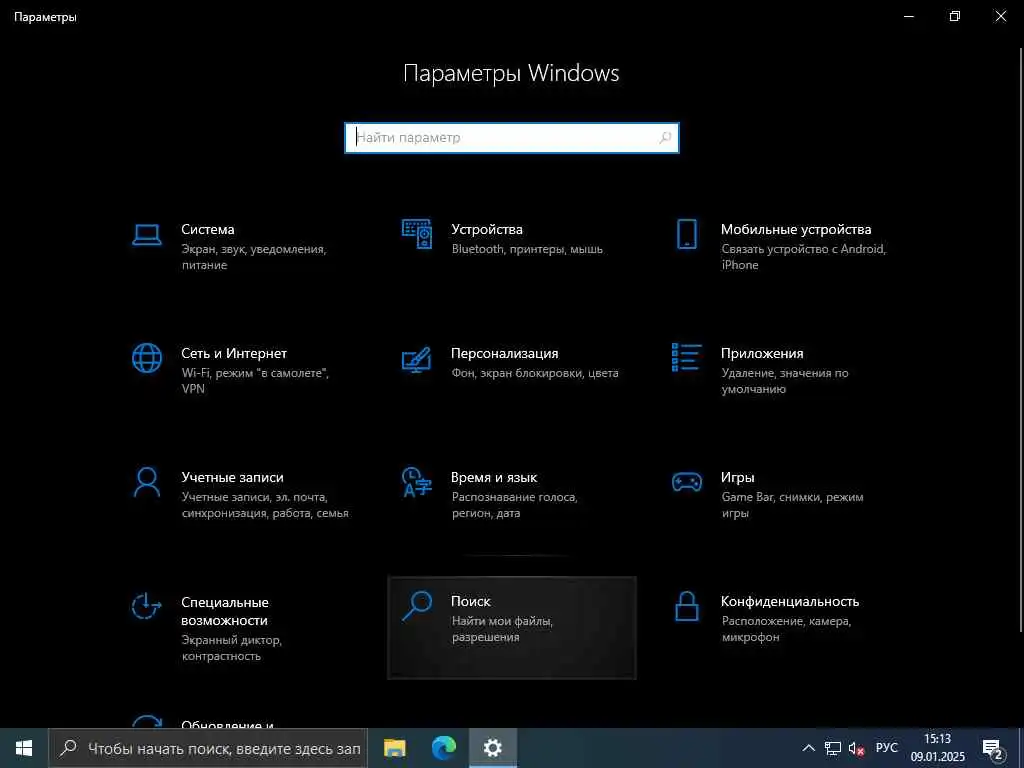Open the Мобильные устройства phone icon

[686, 234]
